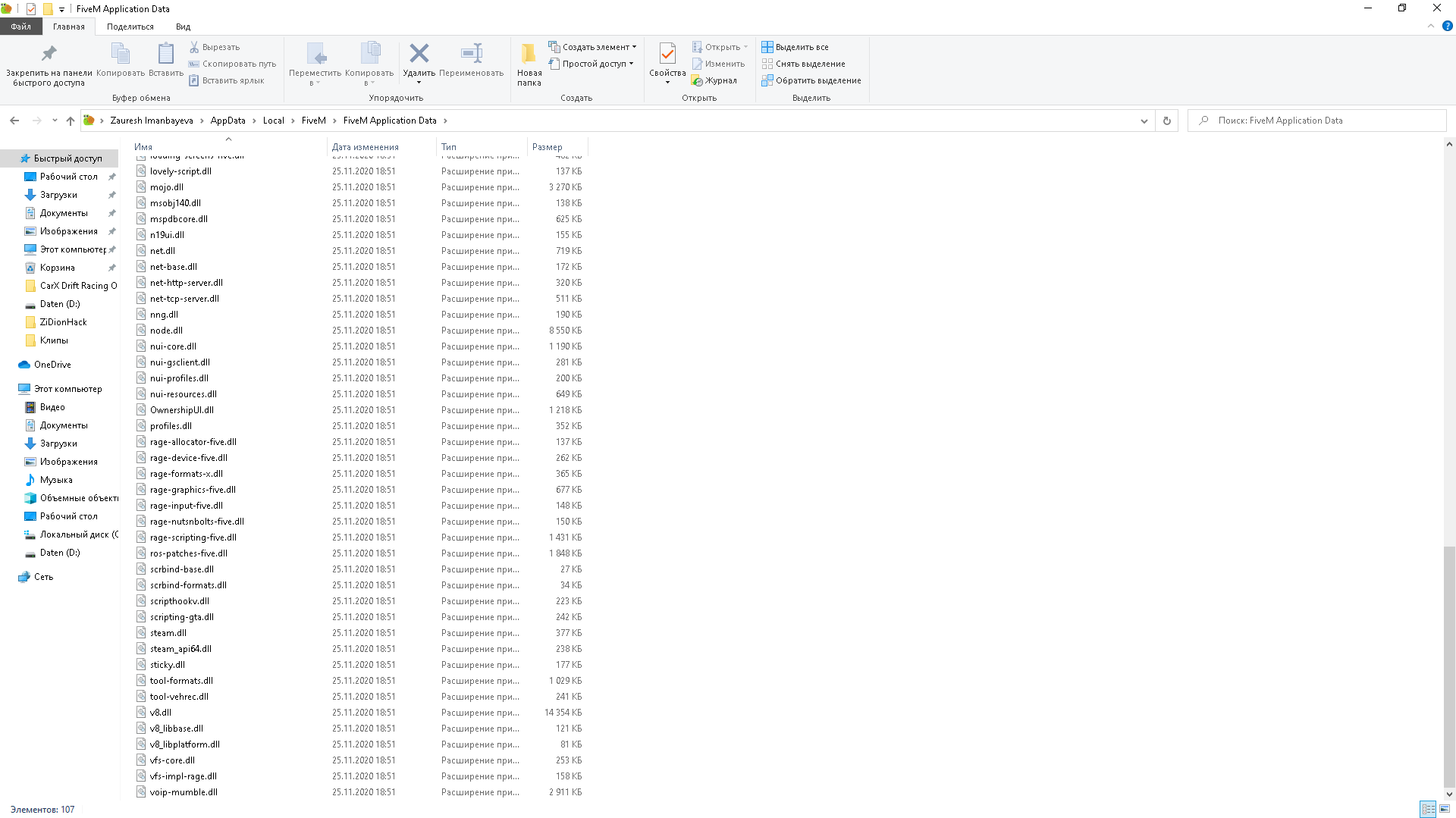Go up one folder level arrow
1456x818 pixels.
tap(71, 121)
